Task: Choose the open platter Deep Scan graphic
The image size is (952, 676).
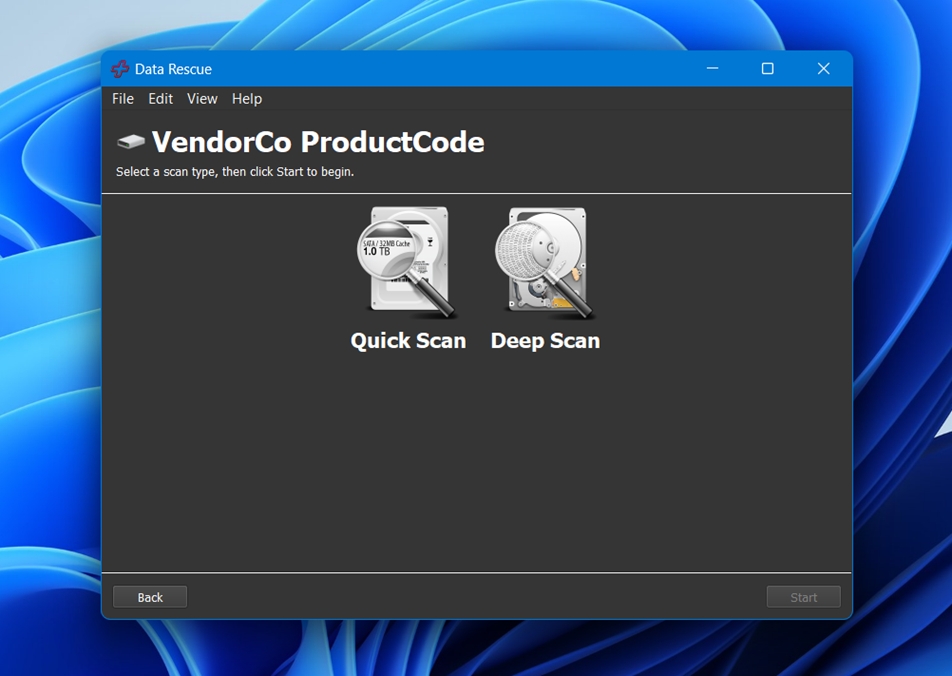Action: pos(545,262)
